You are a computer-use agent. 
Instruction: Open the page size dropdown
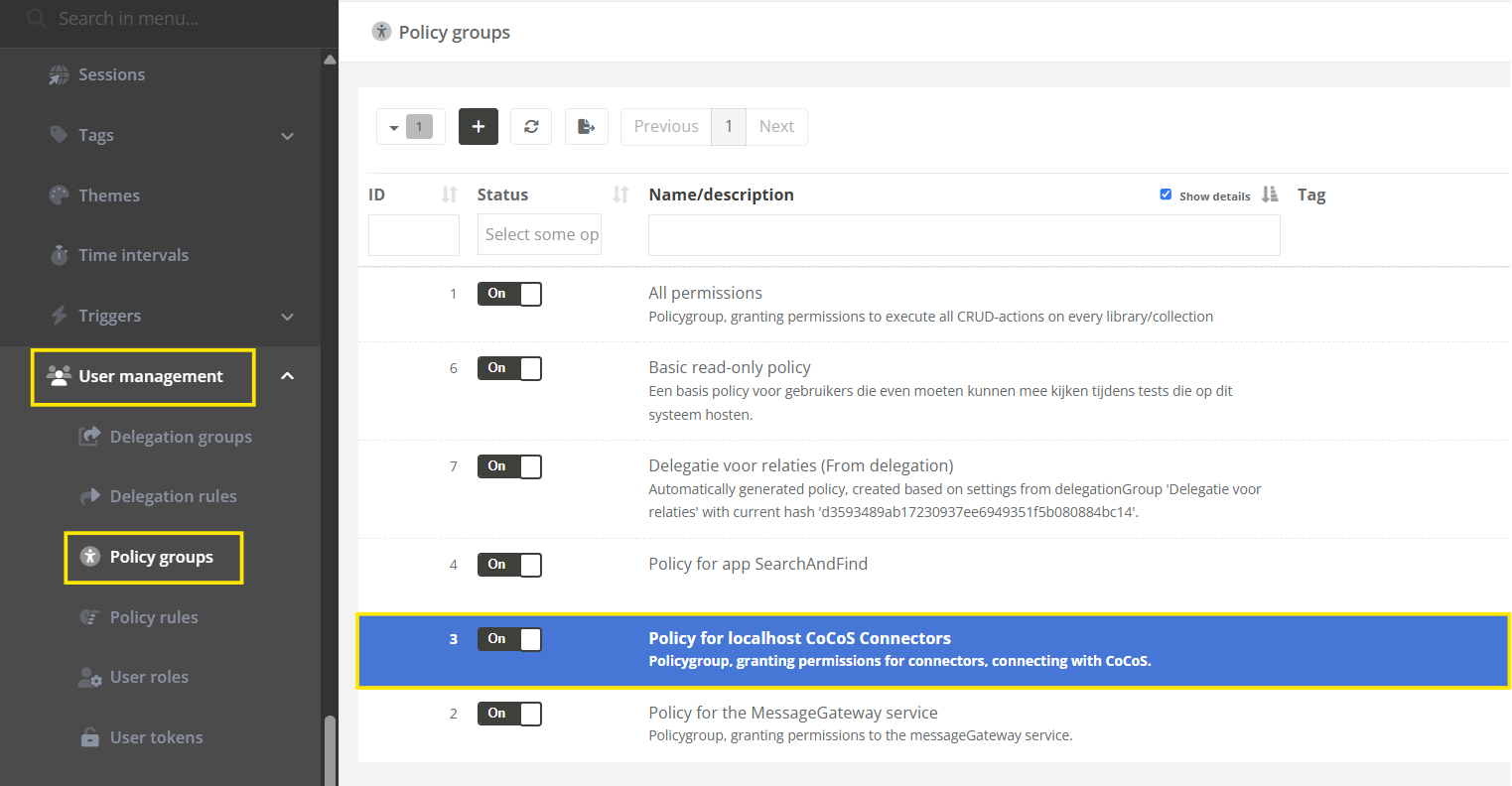[410, 127]
